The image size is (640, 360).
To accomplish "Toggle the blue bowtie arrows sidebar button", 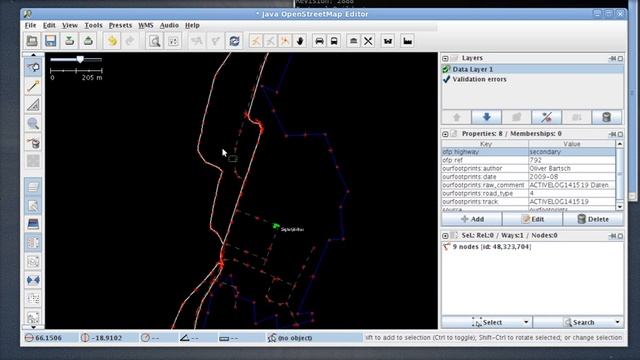I will pyautogui.click(x=33, y=280).
